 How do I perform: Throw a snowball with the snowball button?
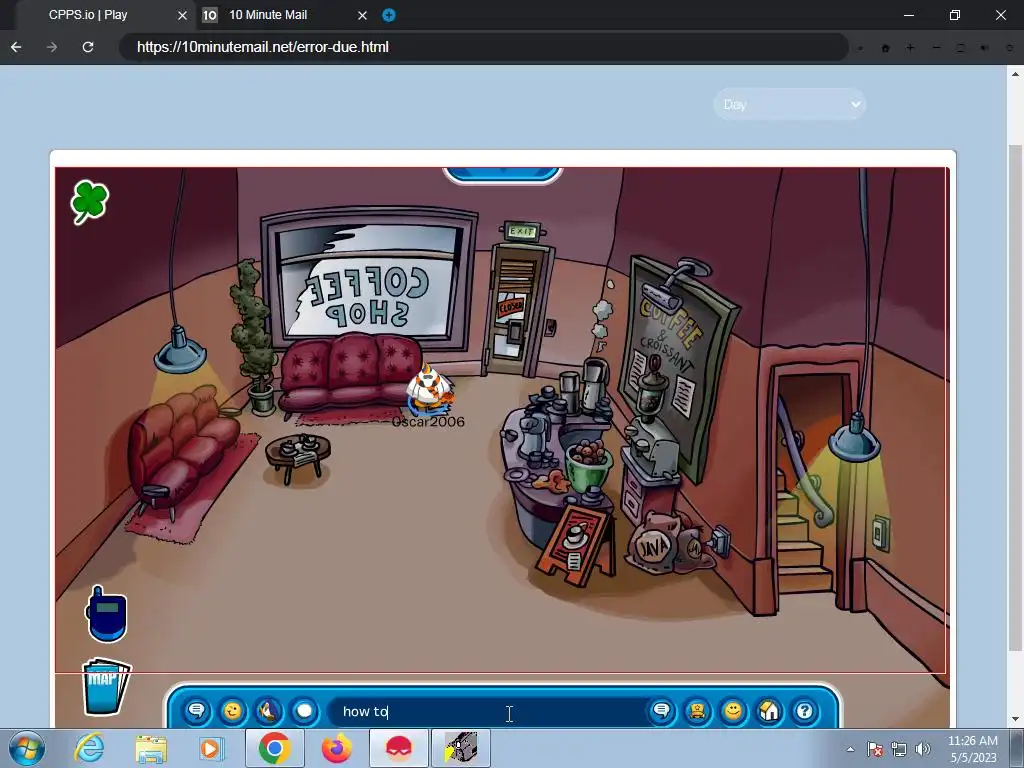pos(304,711)
